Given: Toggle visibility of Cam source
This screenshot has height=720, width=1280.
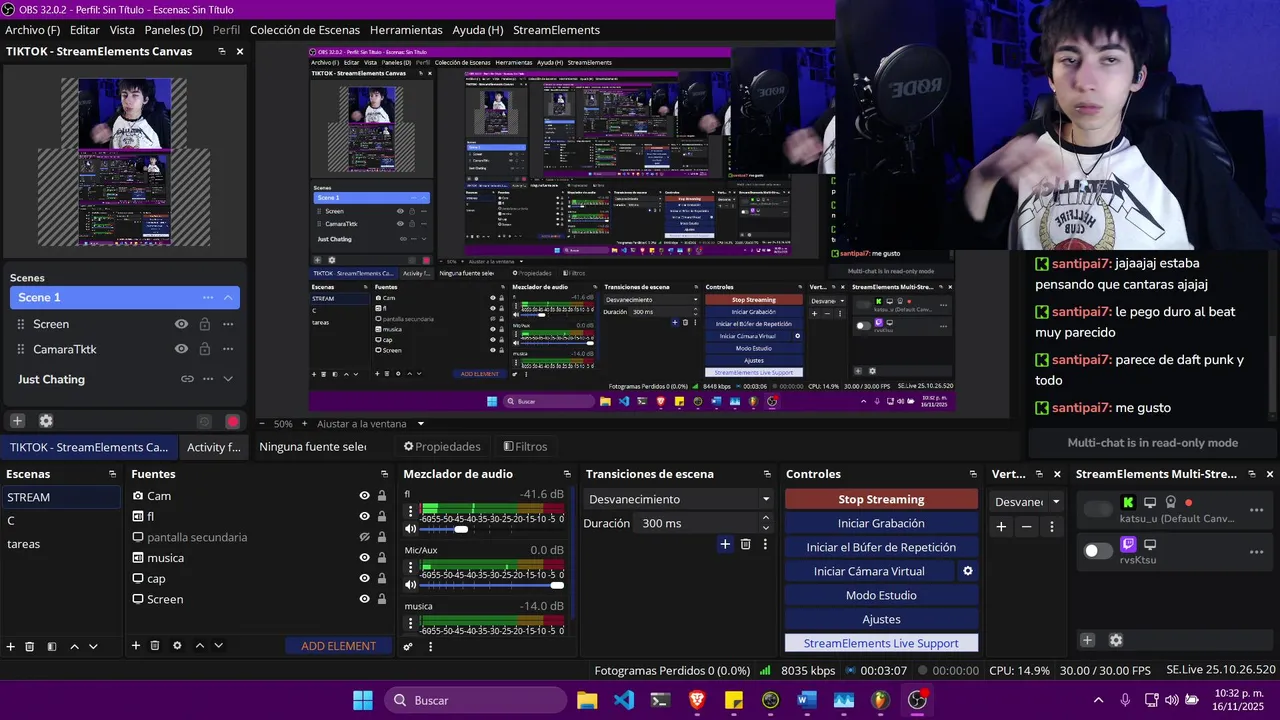Looking at the screenshot, I should [365, 496].
